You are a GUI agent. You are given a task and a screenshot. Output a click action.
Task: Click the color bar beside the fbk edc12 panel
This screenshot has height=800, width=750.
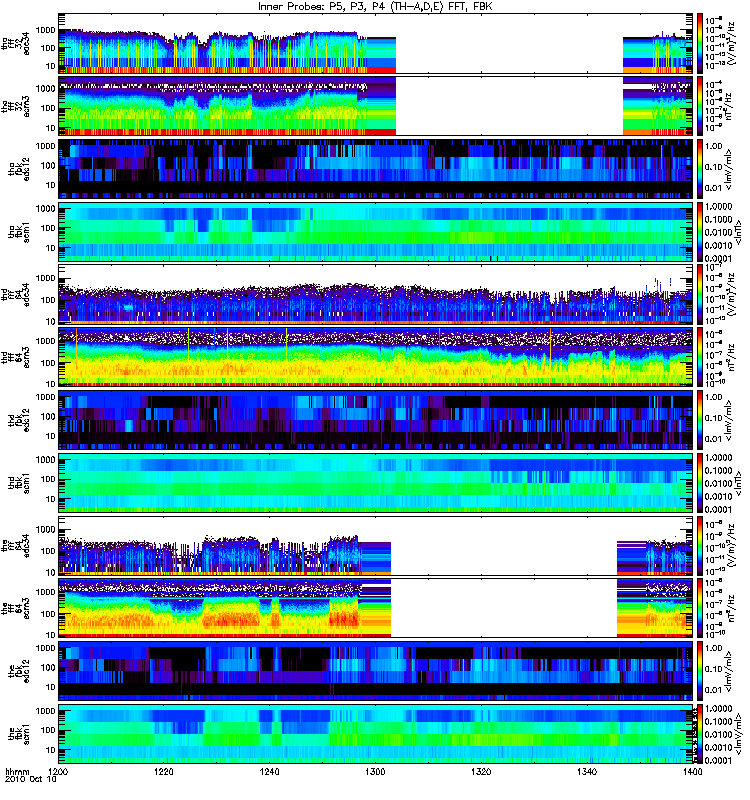pos(700,671)
